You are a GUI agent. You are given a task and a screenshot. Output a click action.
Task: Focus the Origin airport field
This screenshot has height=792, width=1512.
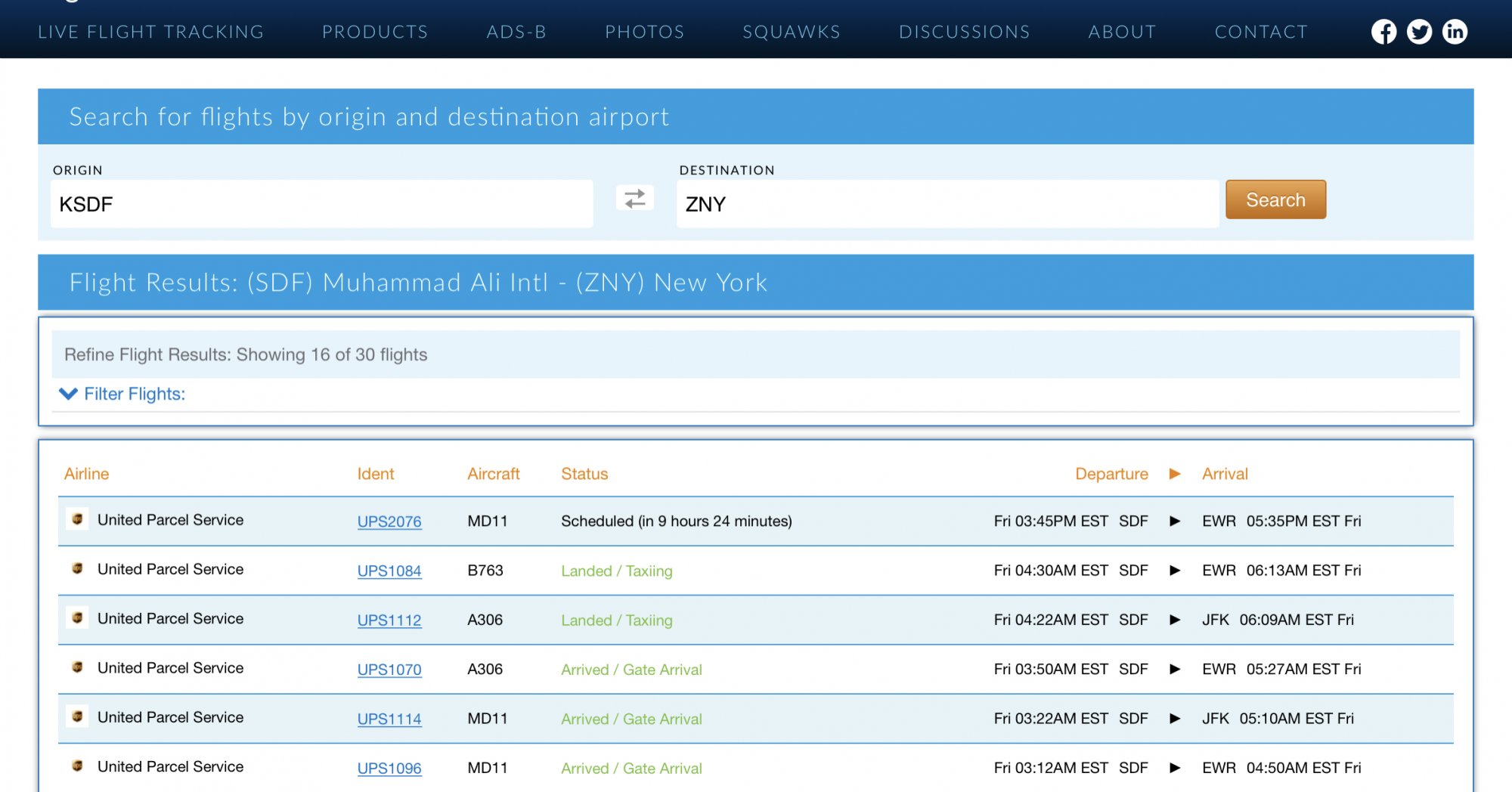tap(322, 204)
